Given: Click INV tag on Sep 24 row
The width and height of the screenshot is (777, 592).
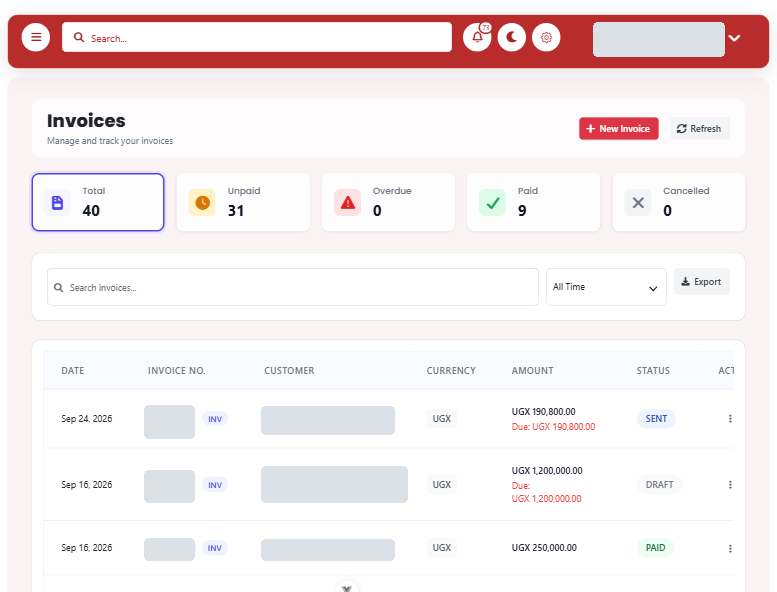Looking at the screenshot, I should click(215, 419).
